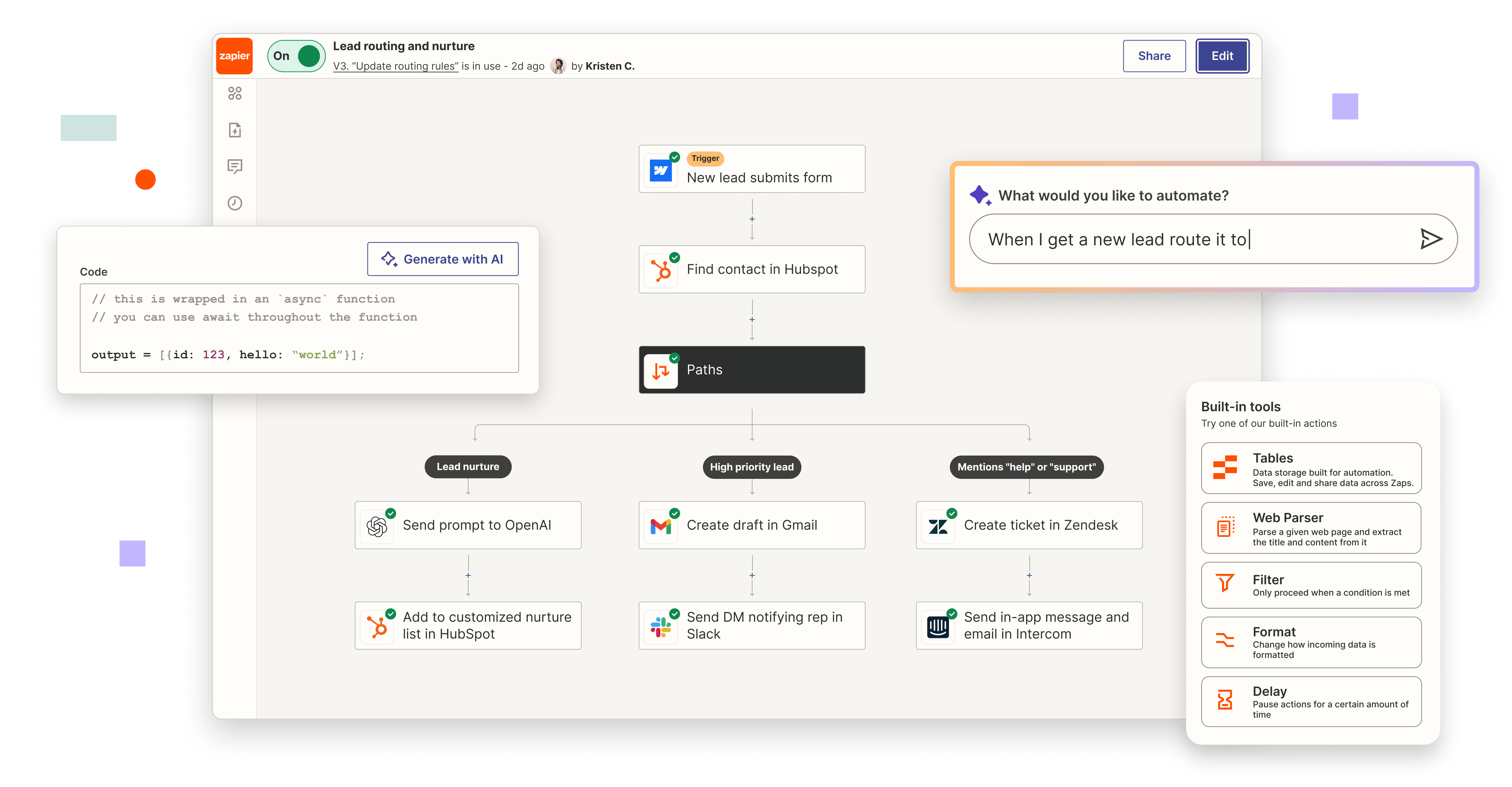Add step below the trigger step

click(x=752, y=219)
